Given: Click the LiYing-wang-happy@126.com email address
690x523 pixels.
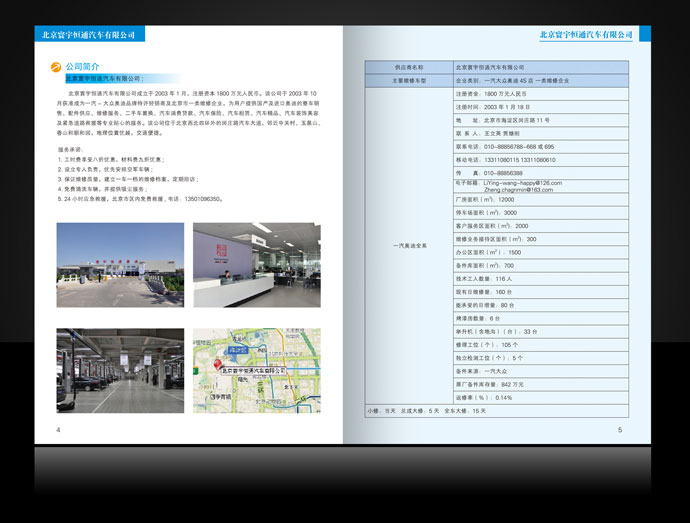Looking at the screenshot, I should tap(523, 183).
